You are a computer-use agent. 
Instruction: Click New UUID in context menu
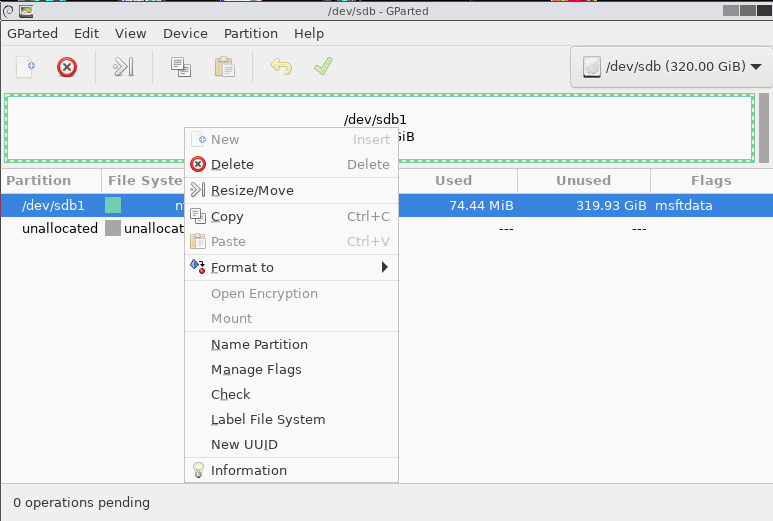pos(244,445)
